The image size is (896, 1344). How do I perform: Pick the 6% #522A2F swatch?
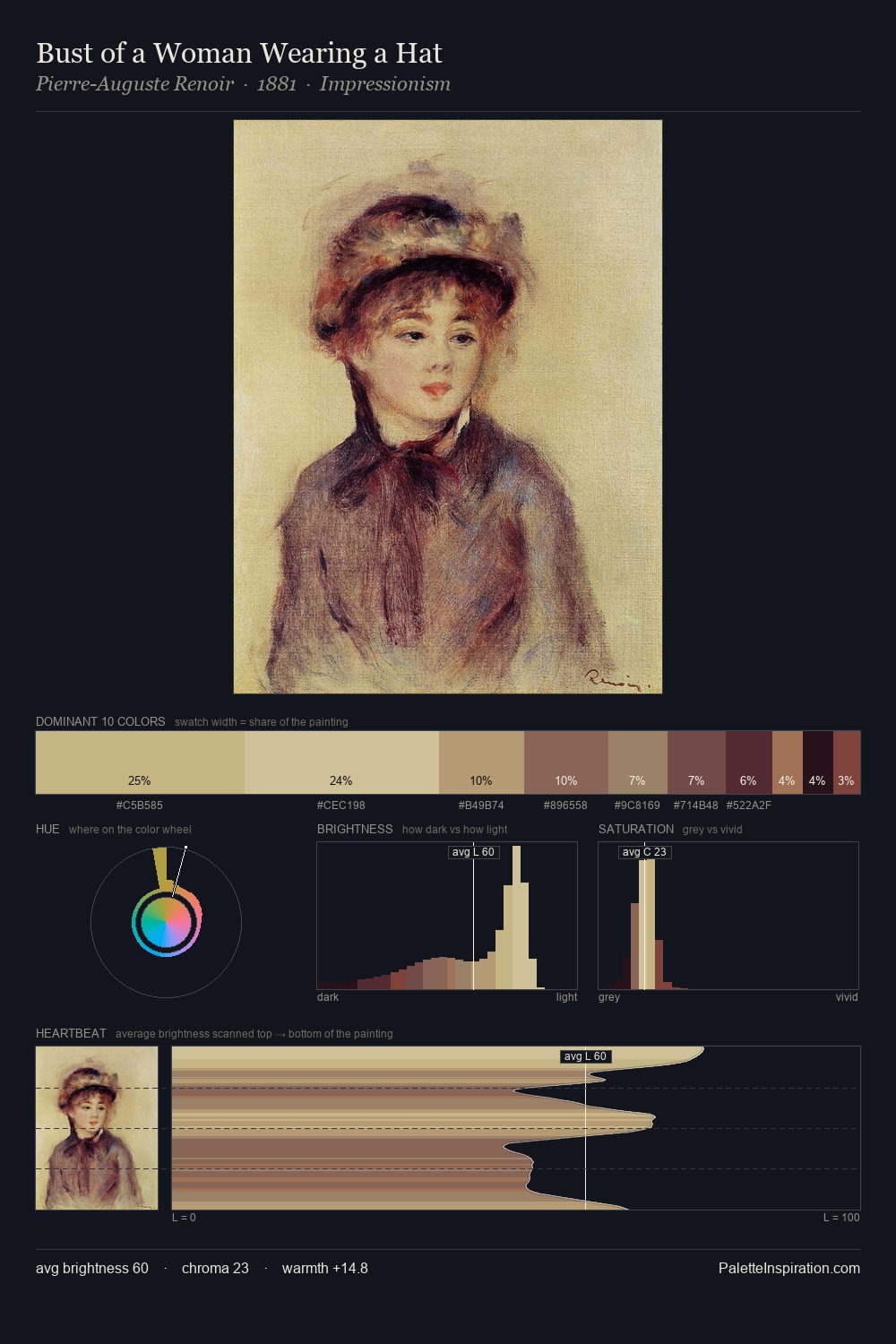pos(749,762)
